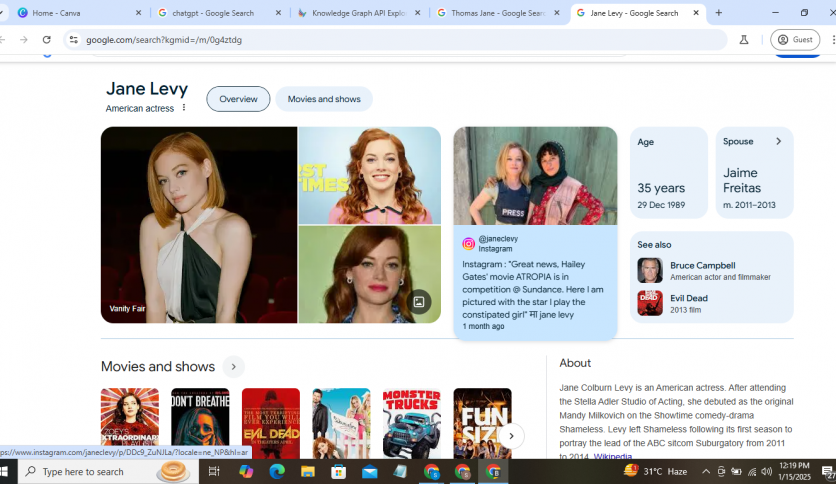Close the Home - Canva tab

(139, 13)
